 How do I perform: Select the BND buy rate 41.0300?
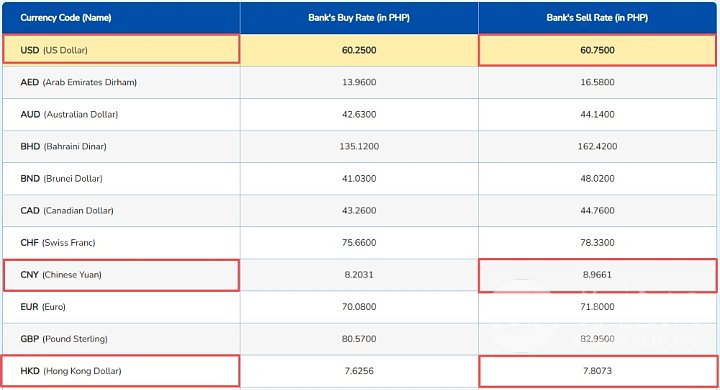[359, 178]
